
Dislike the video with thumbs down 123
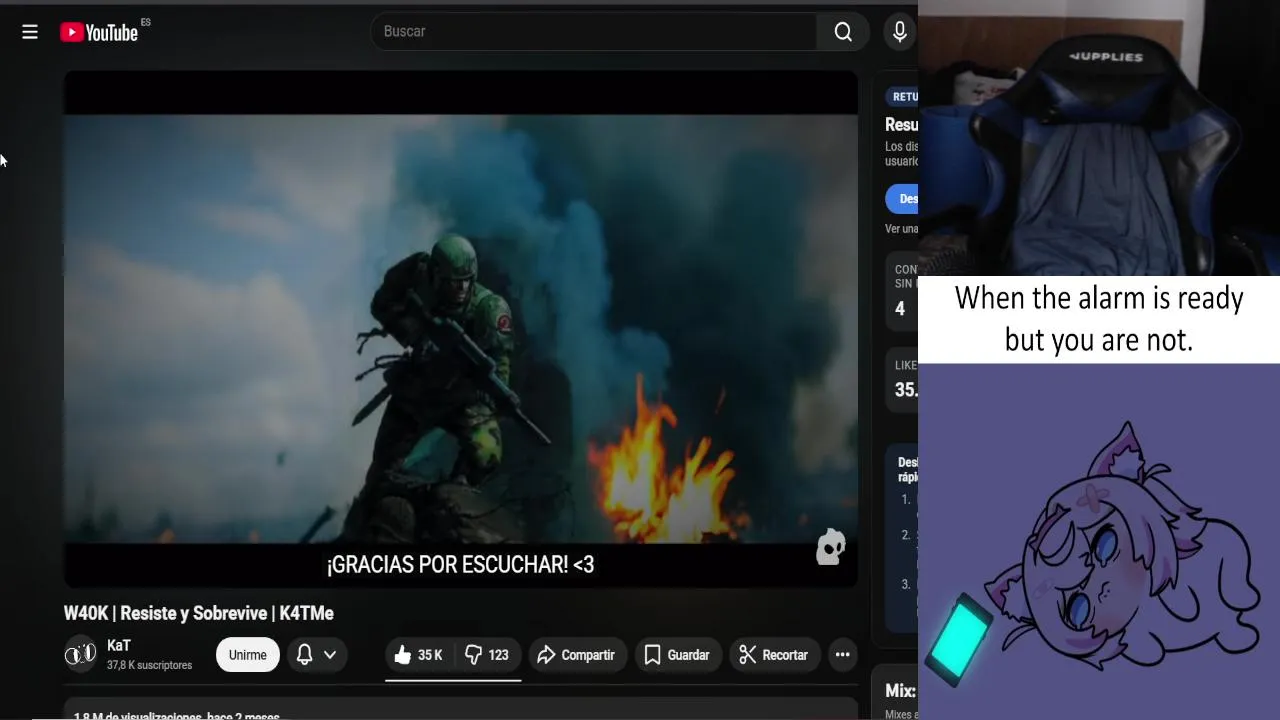click(x=487, y=655)
